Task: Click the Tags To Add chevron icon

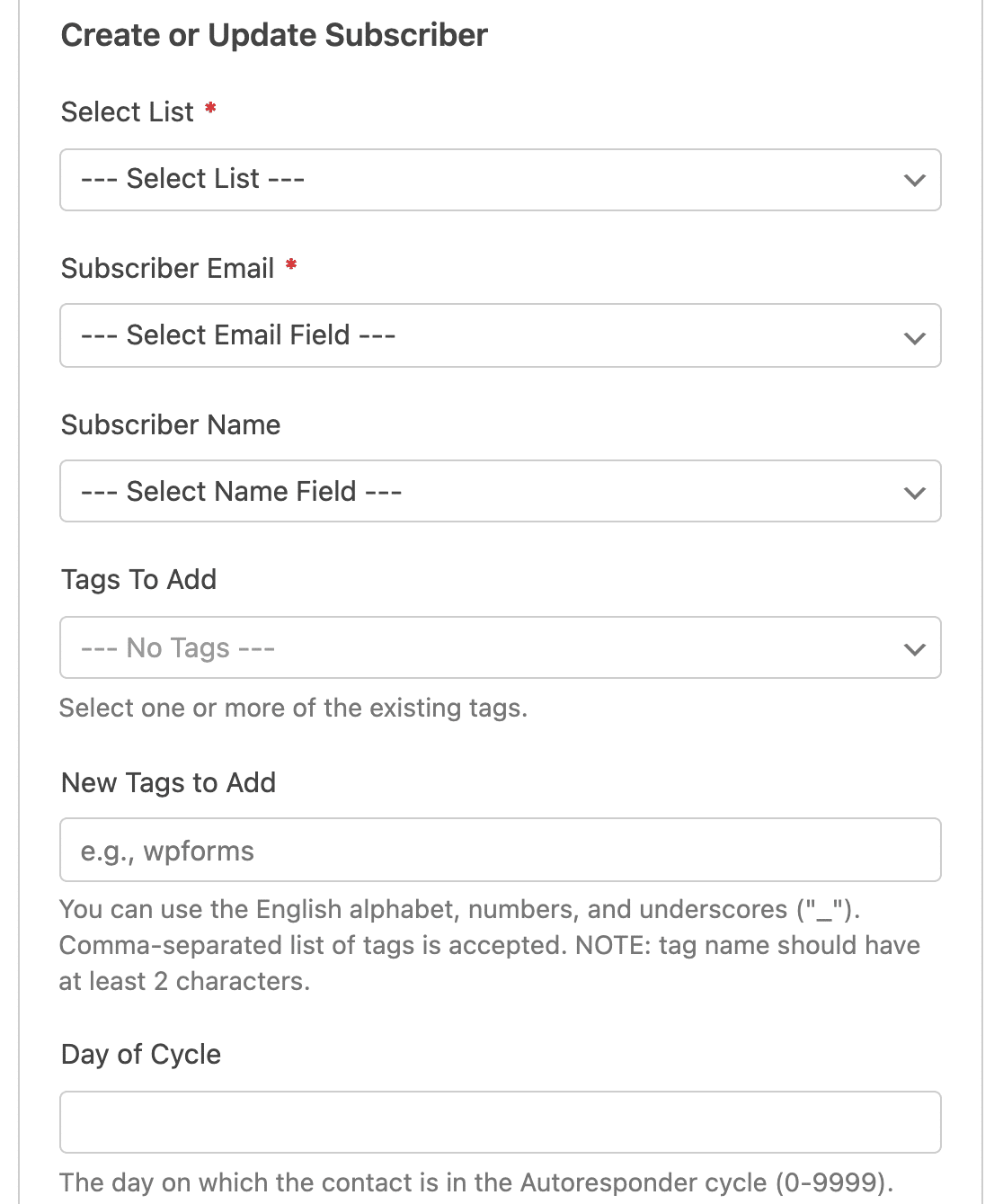Action: [x=914, y=647]
